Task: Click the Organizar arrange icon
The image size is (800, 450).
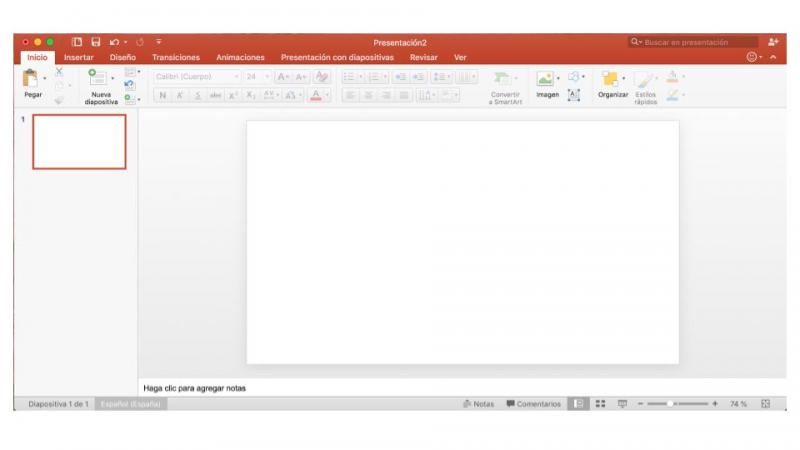Action: (609, 78)
